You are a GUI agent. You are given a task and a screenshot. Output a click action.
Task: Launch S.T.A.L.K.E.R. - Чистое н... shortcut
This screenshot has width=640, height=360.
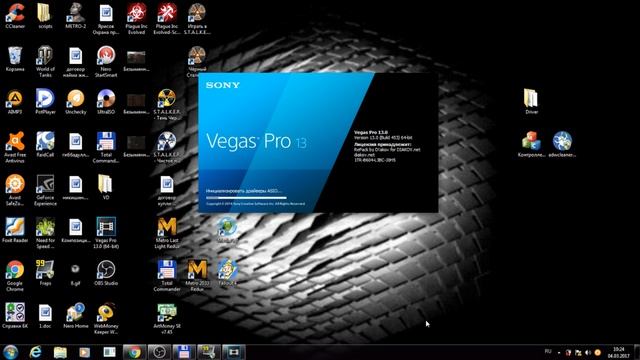click(x=167, y=147)
